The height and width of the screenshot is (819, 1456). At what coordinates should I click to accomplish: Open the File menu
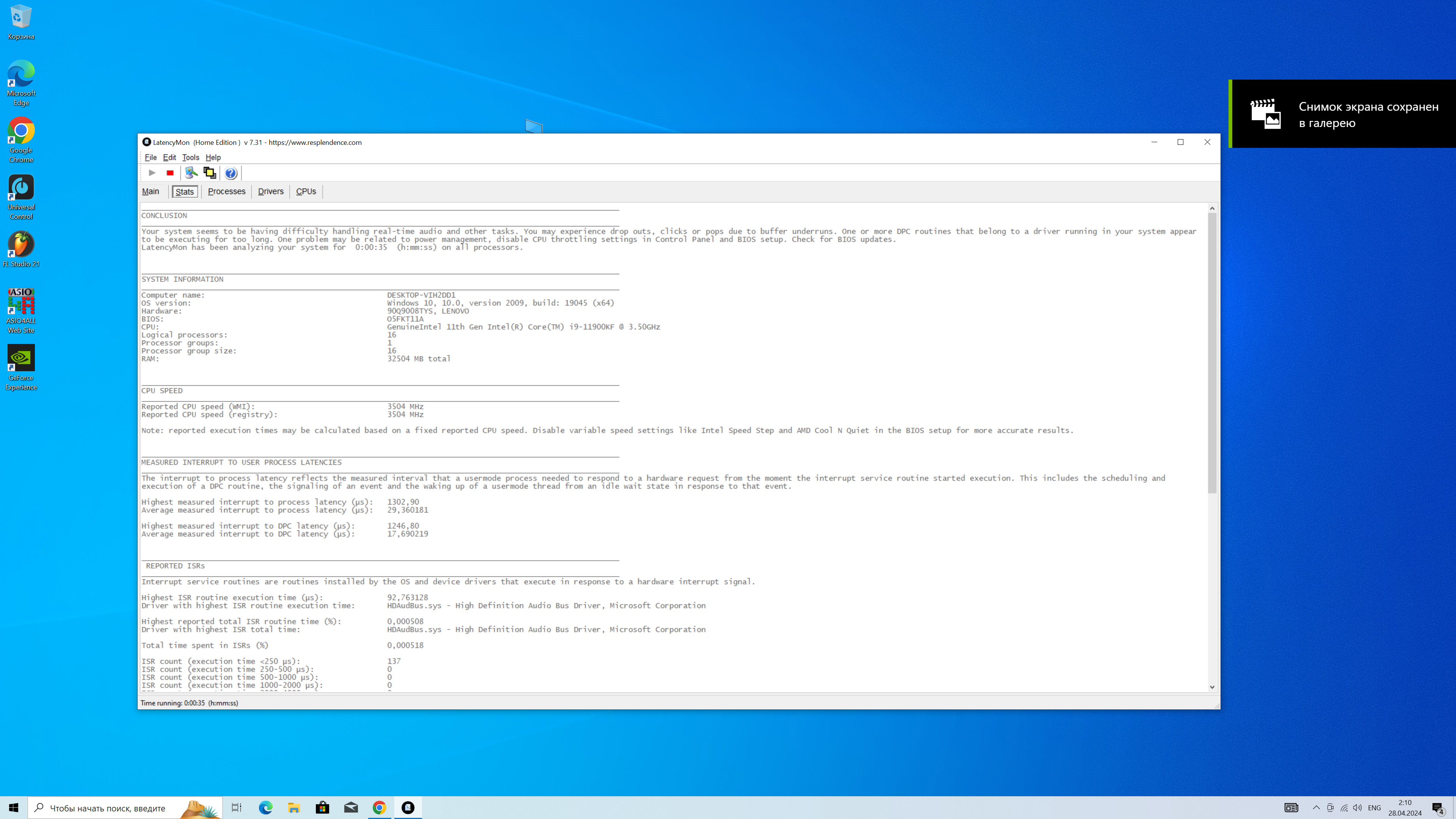151,158
